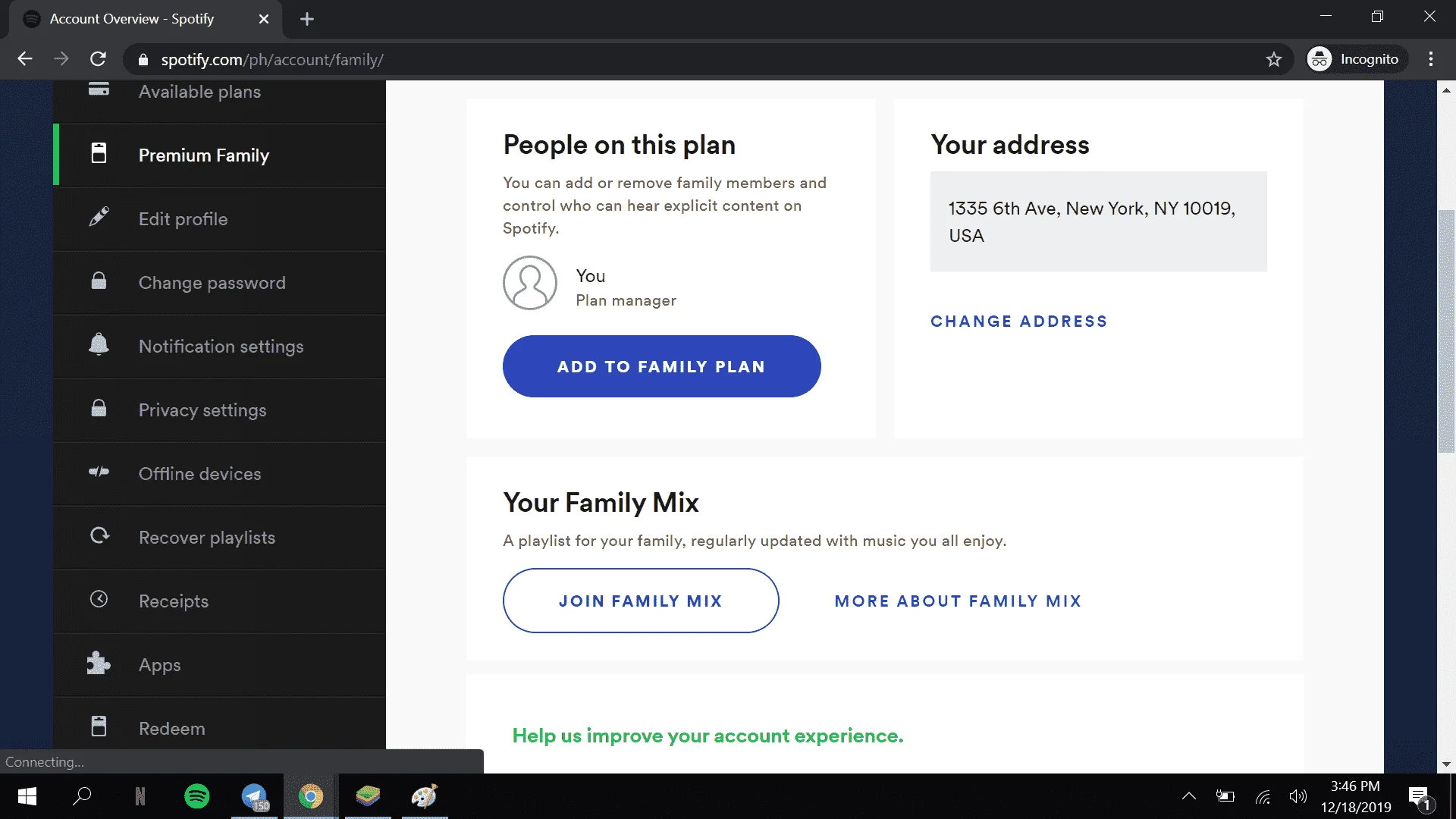Image resolution: width=1456 pixels, height=819 pixels.
Task: Bookmark this page with the star icon
Action: (1274, 59)
